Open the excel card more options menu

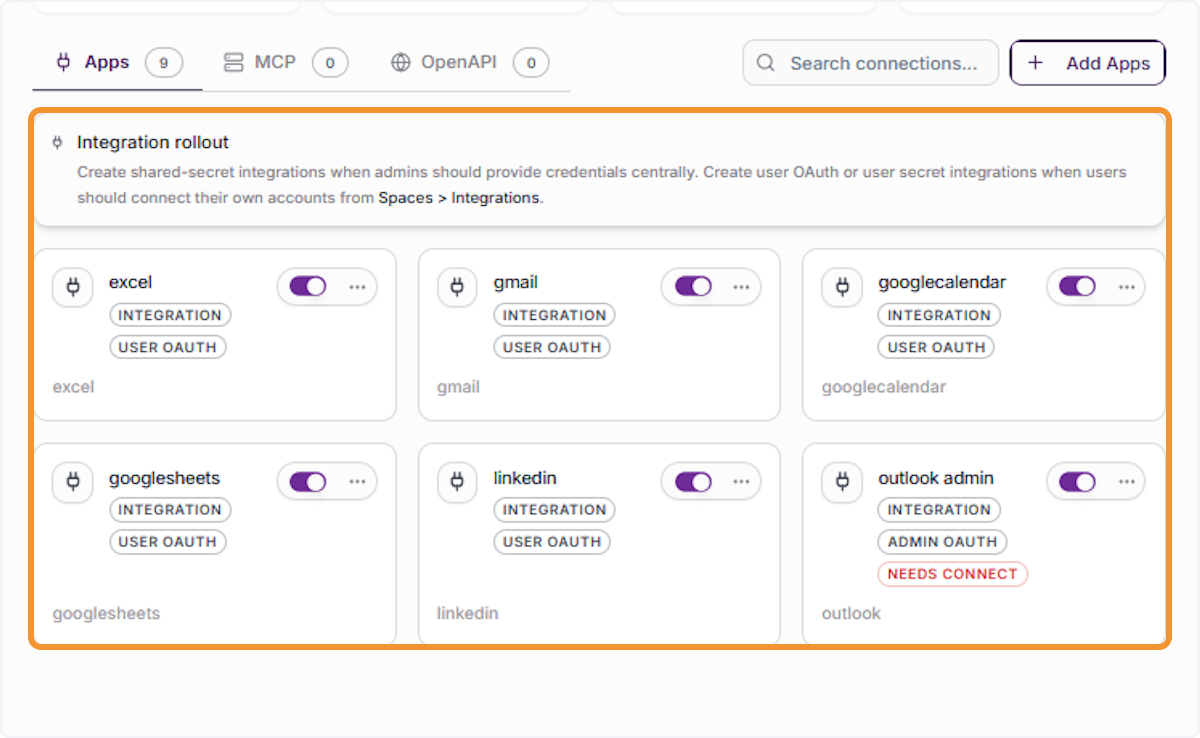click(x=357, y=287)
